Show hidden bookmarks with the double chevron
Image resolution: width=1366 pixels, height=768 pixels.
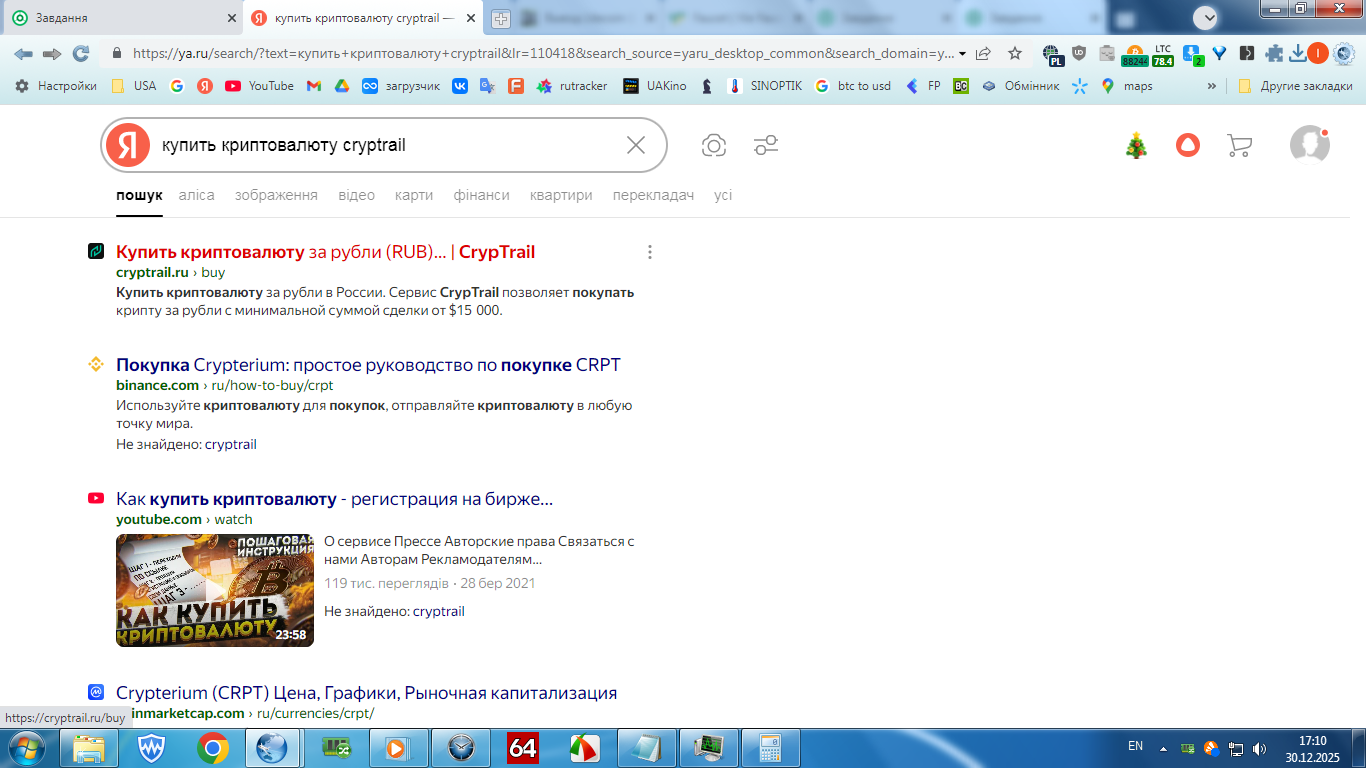(1212, 86)
